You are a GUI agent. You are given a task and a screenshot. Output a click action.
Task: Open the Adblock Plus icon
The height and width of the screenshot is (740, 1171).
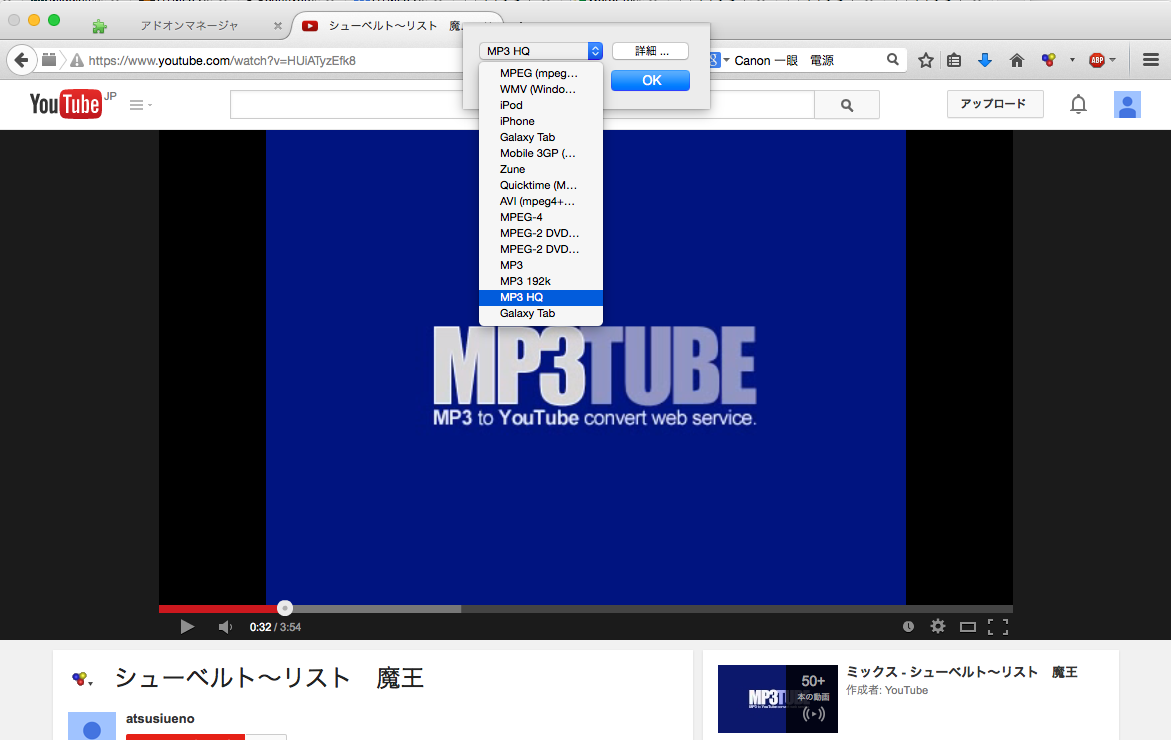click(x=1096, y=60)
